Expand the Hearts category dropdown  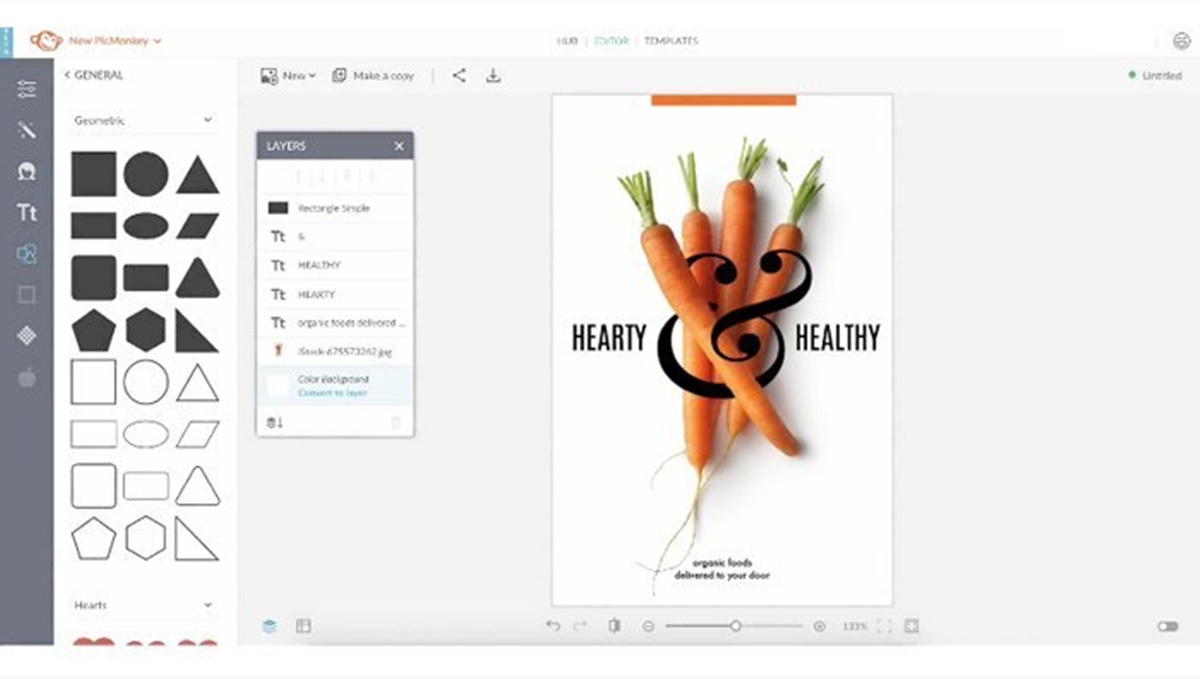[208, 605]
